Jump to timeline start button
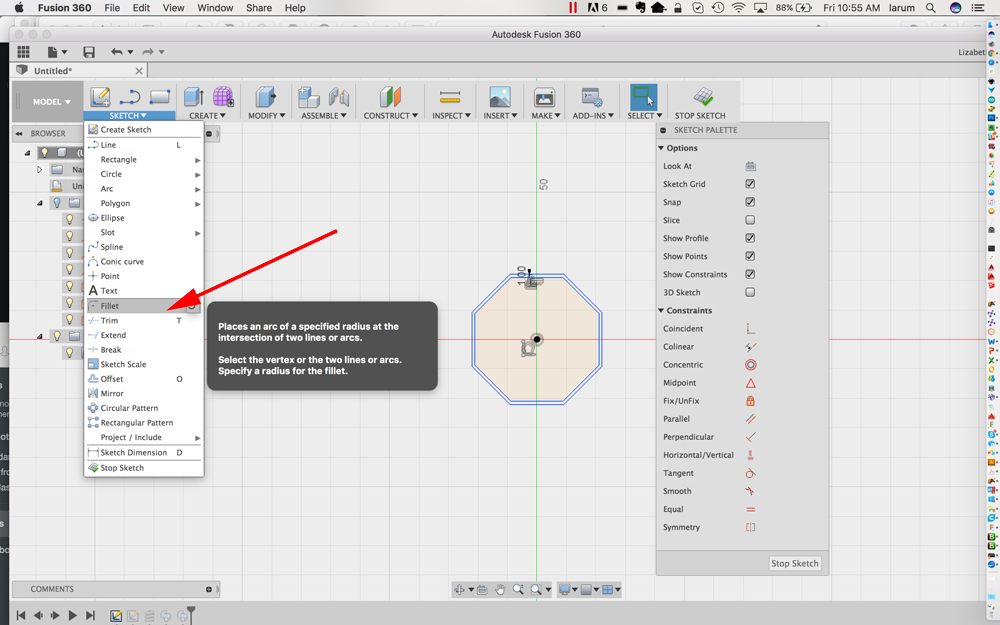Screen dimensions: 1000x625 coord(20,615)
